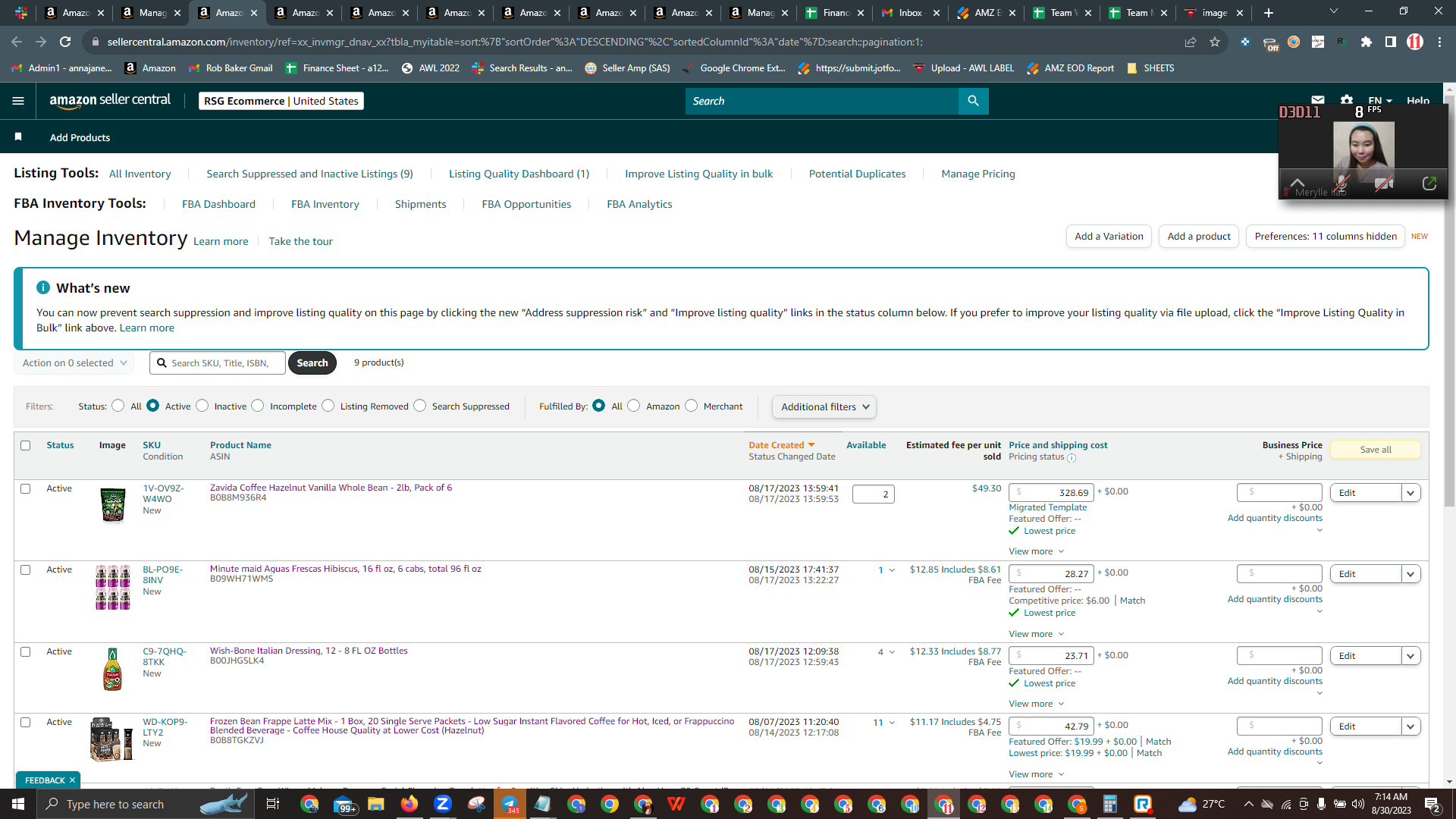
Task: Open a new browser tab
Action: tap(1269, 13)
